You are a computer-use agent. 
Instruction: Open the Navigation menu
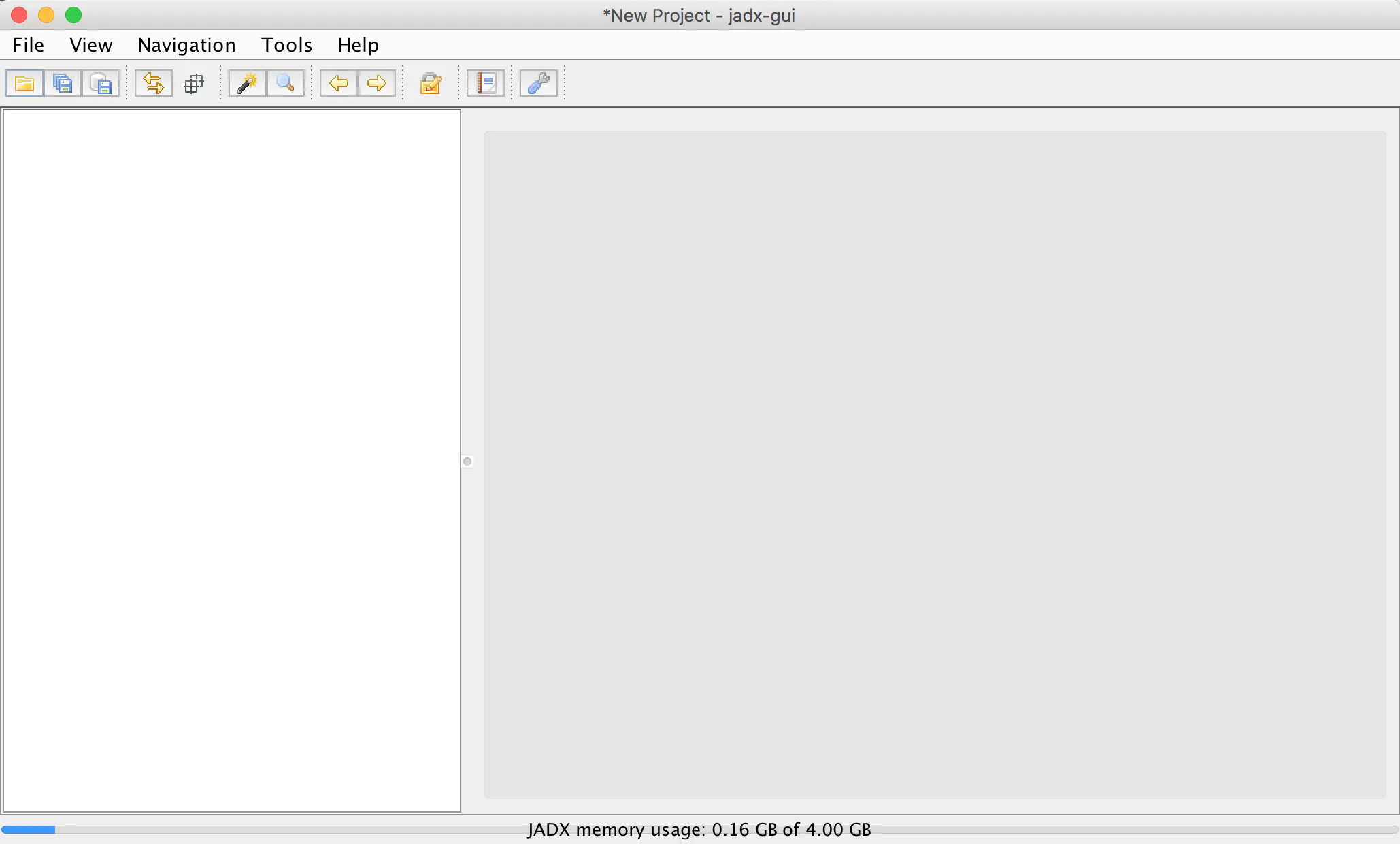click(186, 45)
